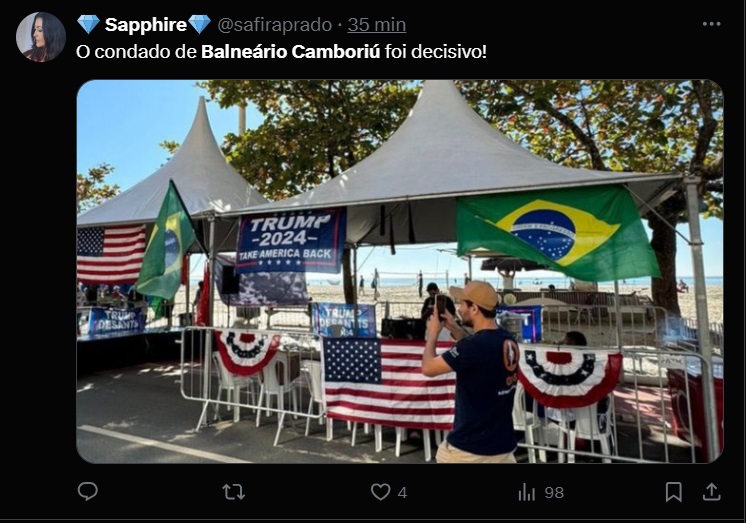Click the 98 views count
The height and width of the screenshot is (523, 746).
point(554,493)
